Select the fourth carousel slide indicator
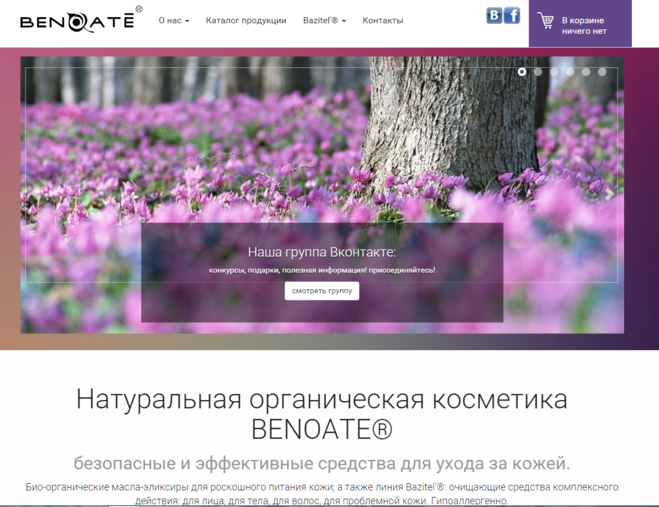This screenshot has width=659, height=507. click(x=570, y=72)
